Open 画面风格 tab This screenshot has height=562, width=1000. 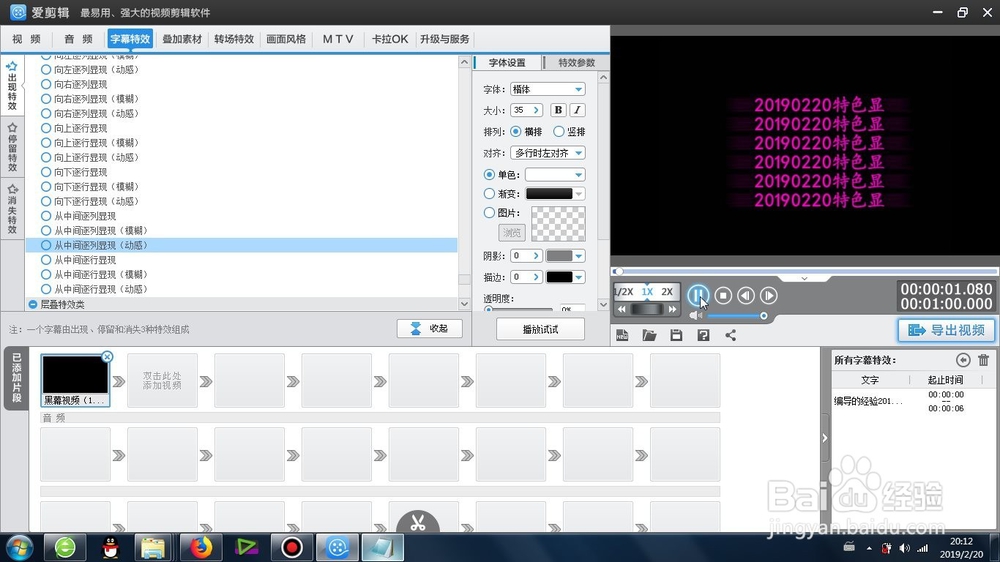[x=286, y=39]
